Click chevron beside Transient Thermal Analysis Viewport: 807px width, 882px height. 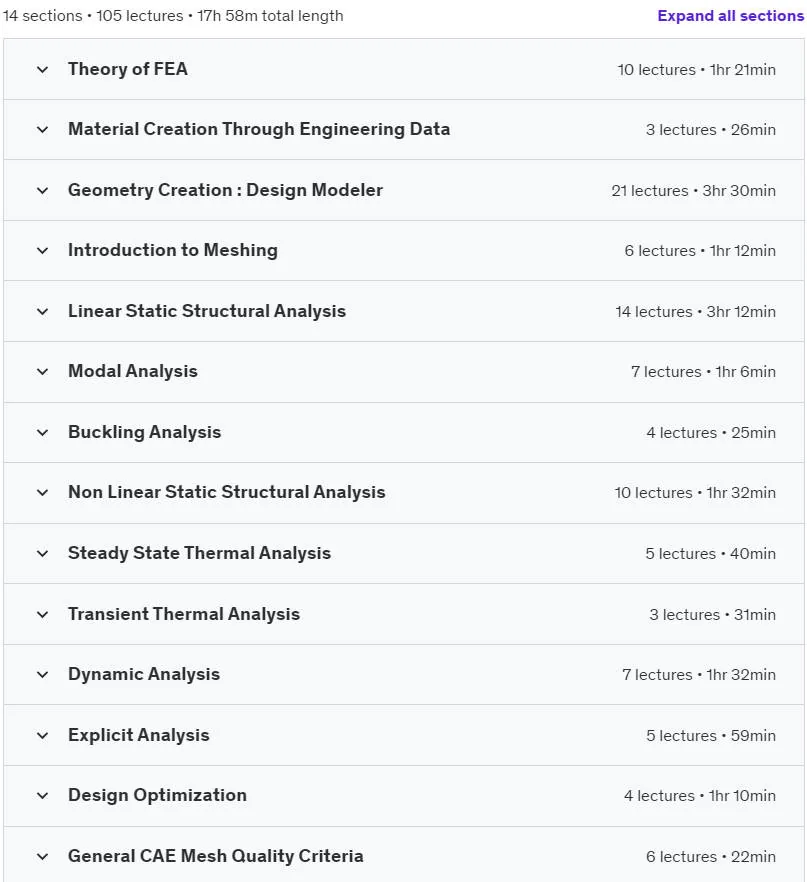pos(42,615)
